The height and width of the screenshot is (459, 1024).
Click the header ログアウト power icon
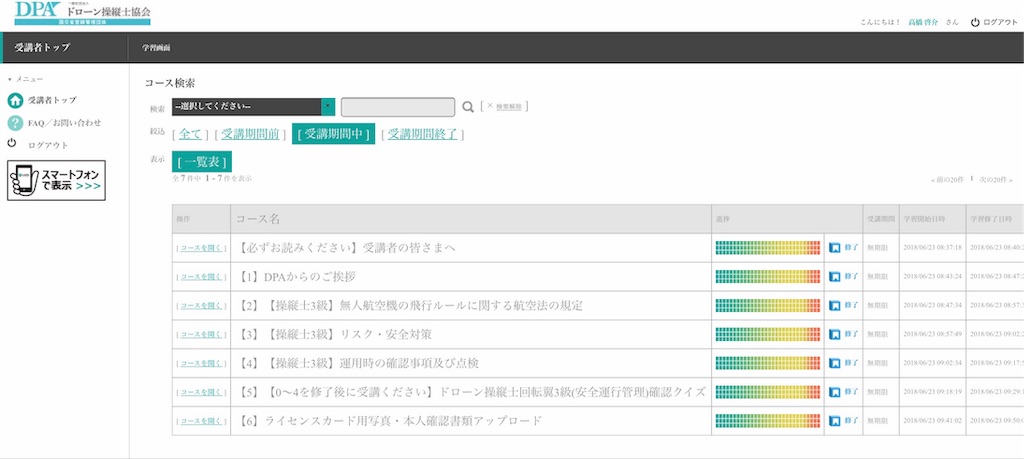[x=975, y=22]
